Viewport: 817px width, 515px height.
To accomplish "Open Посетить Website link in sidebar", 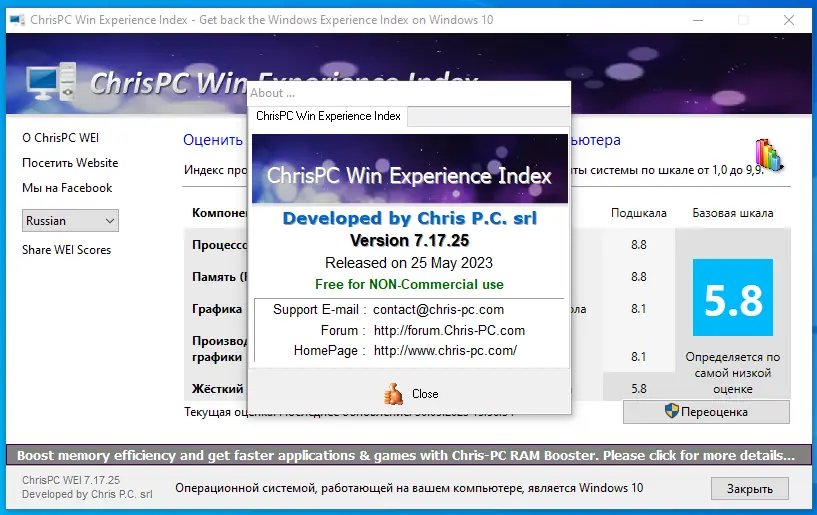I will click(x=70, y=163).
